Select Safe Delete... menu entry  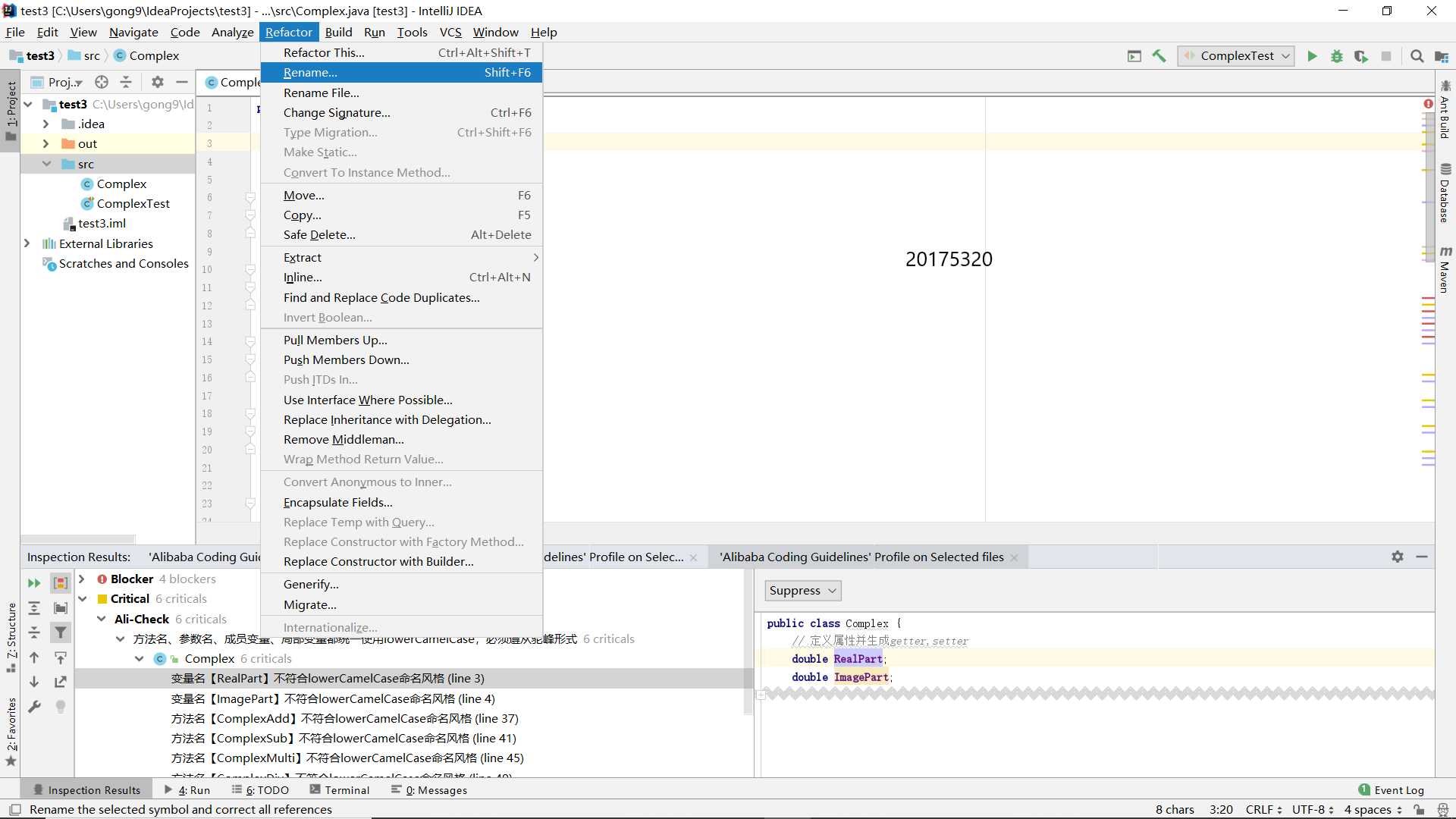coord(401,235)
